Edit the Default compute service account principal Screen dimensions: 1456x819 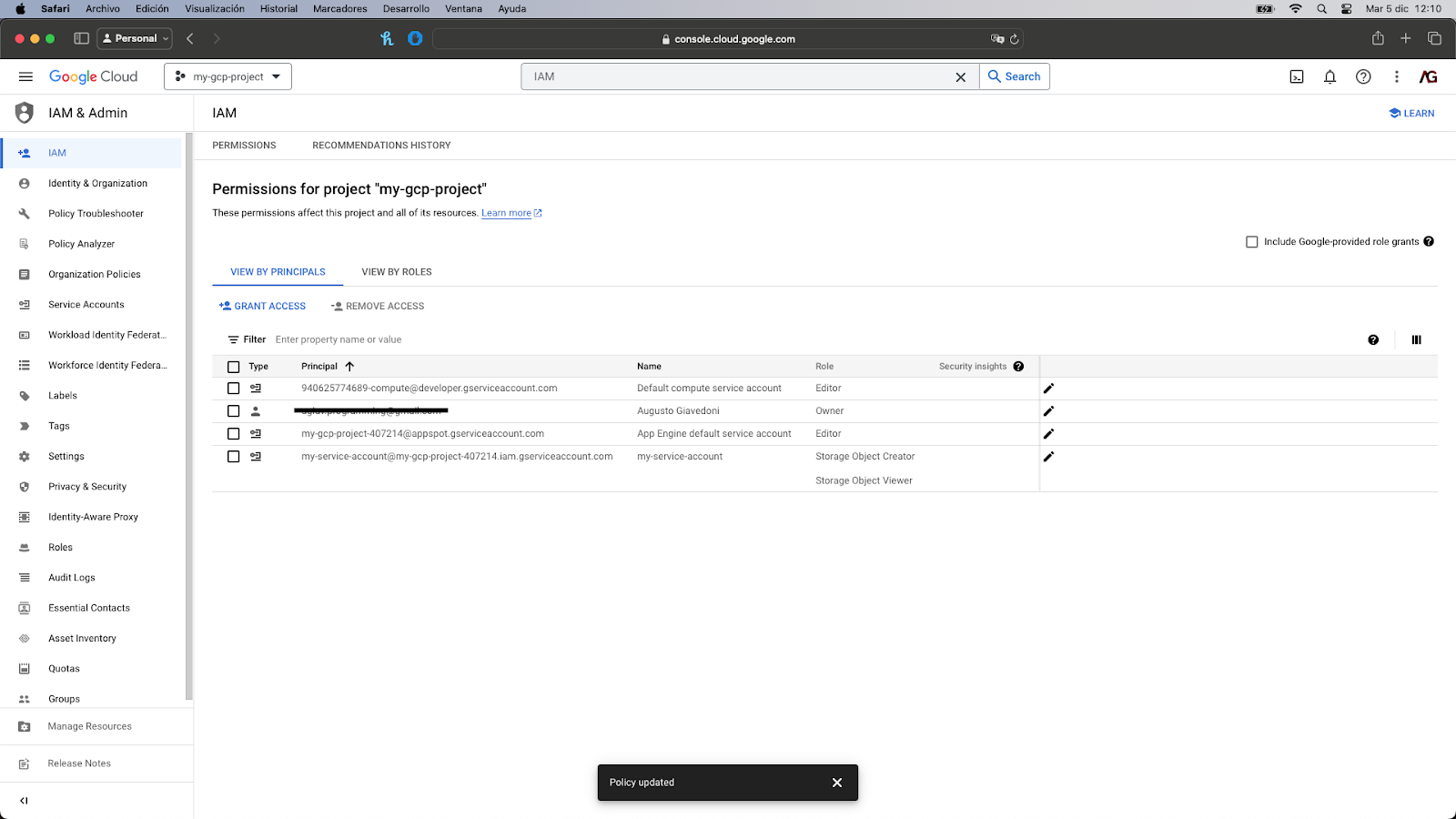coord(1048,389)
